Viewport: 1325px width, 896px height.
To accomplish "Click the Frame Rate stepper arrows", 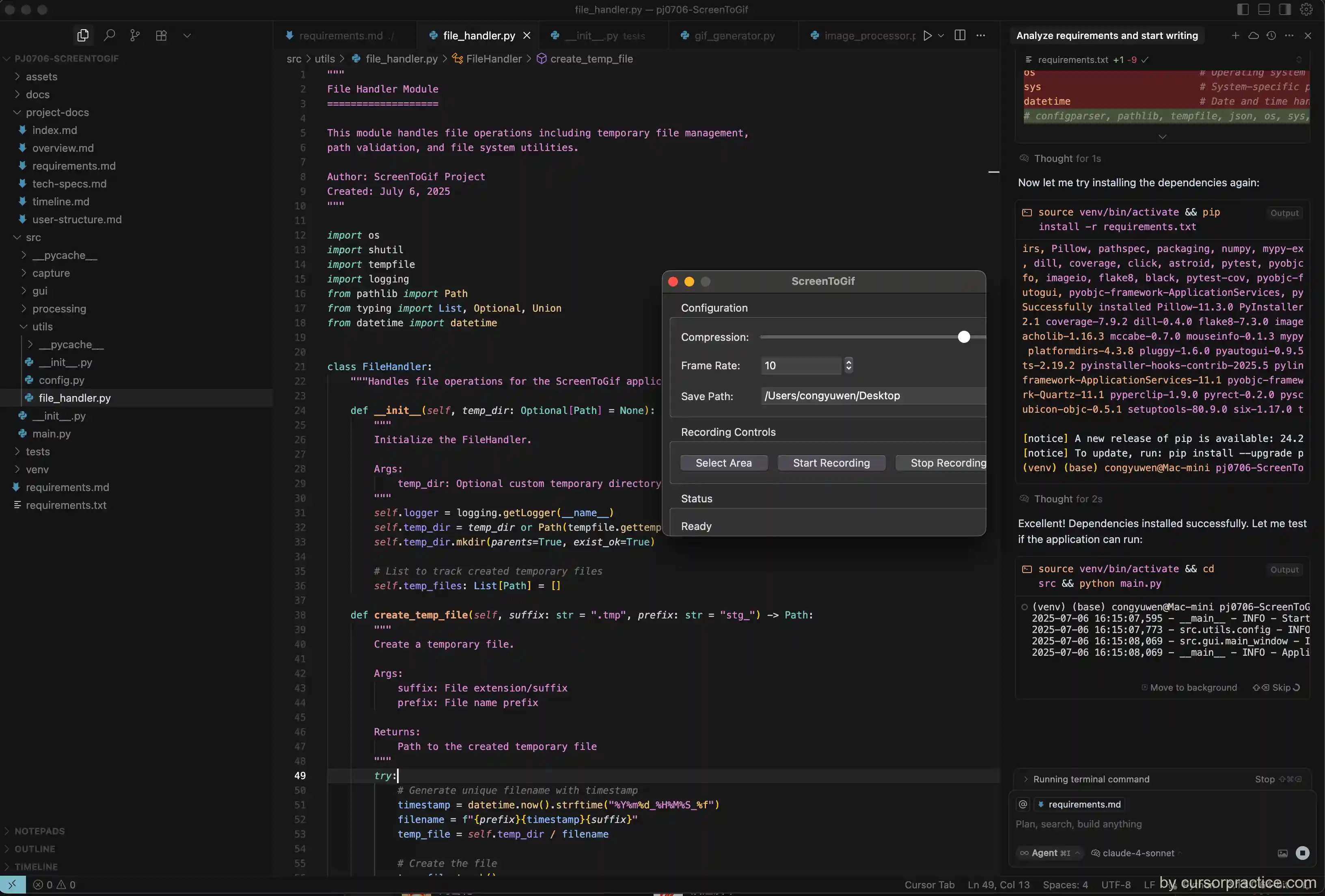I will coord(848,365).
